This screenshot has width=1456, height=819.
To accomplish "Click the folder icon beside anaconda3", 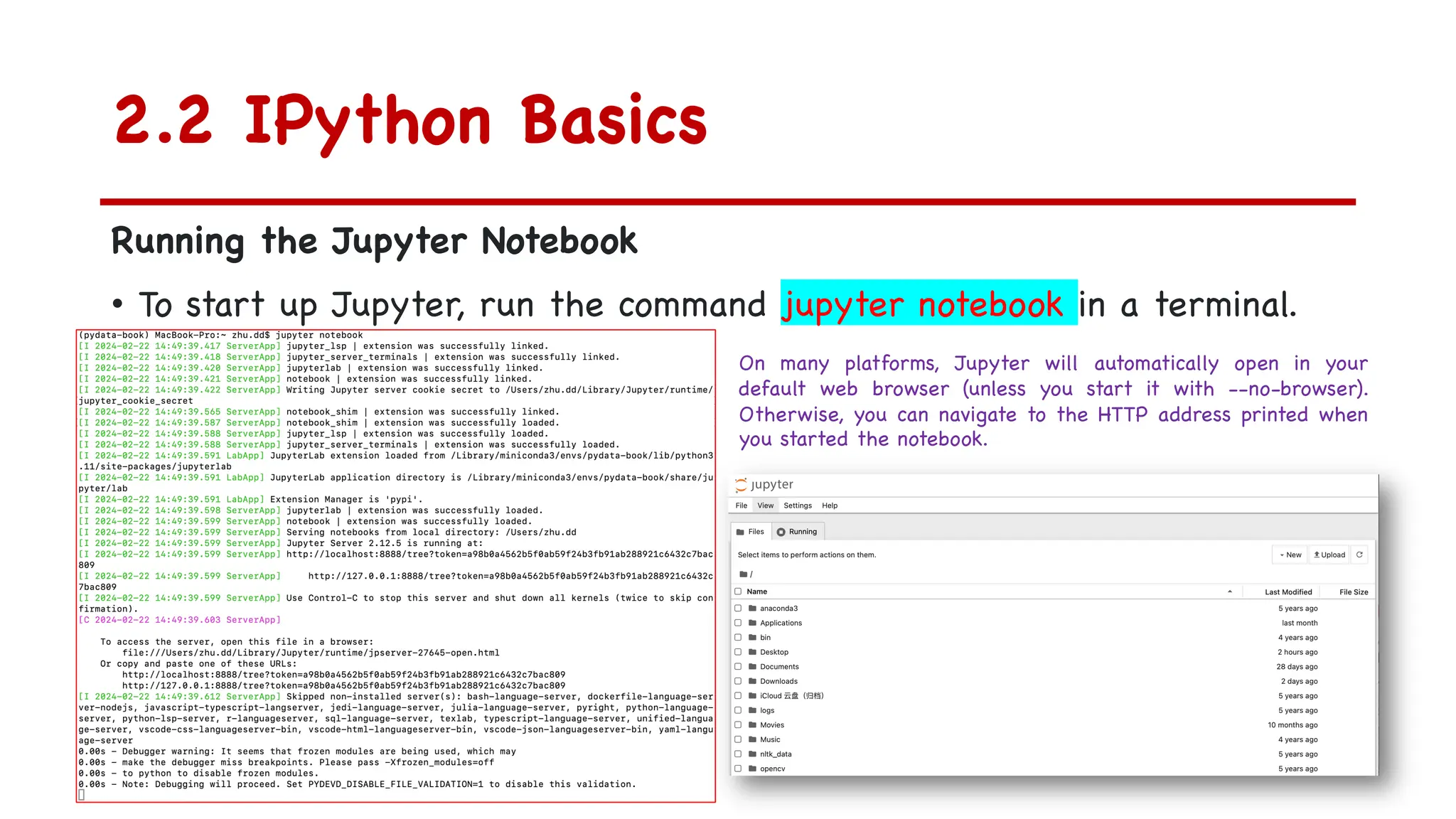I will [752, 608].
